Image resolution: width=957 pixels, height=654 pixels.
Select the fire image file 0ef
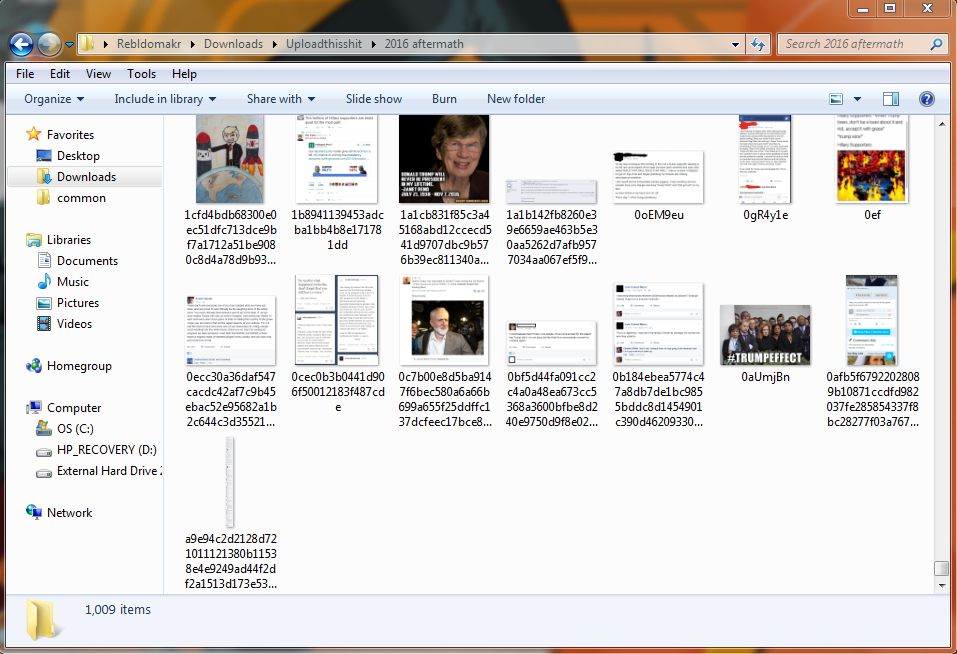tap(872, 159)
